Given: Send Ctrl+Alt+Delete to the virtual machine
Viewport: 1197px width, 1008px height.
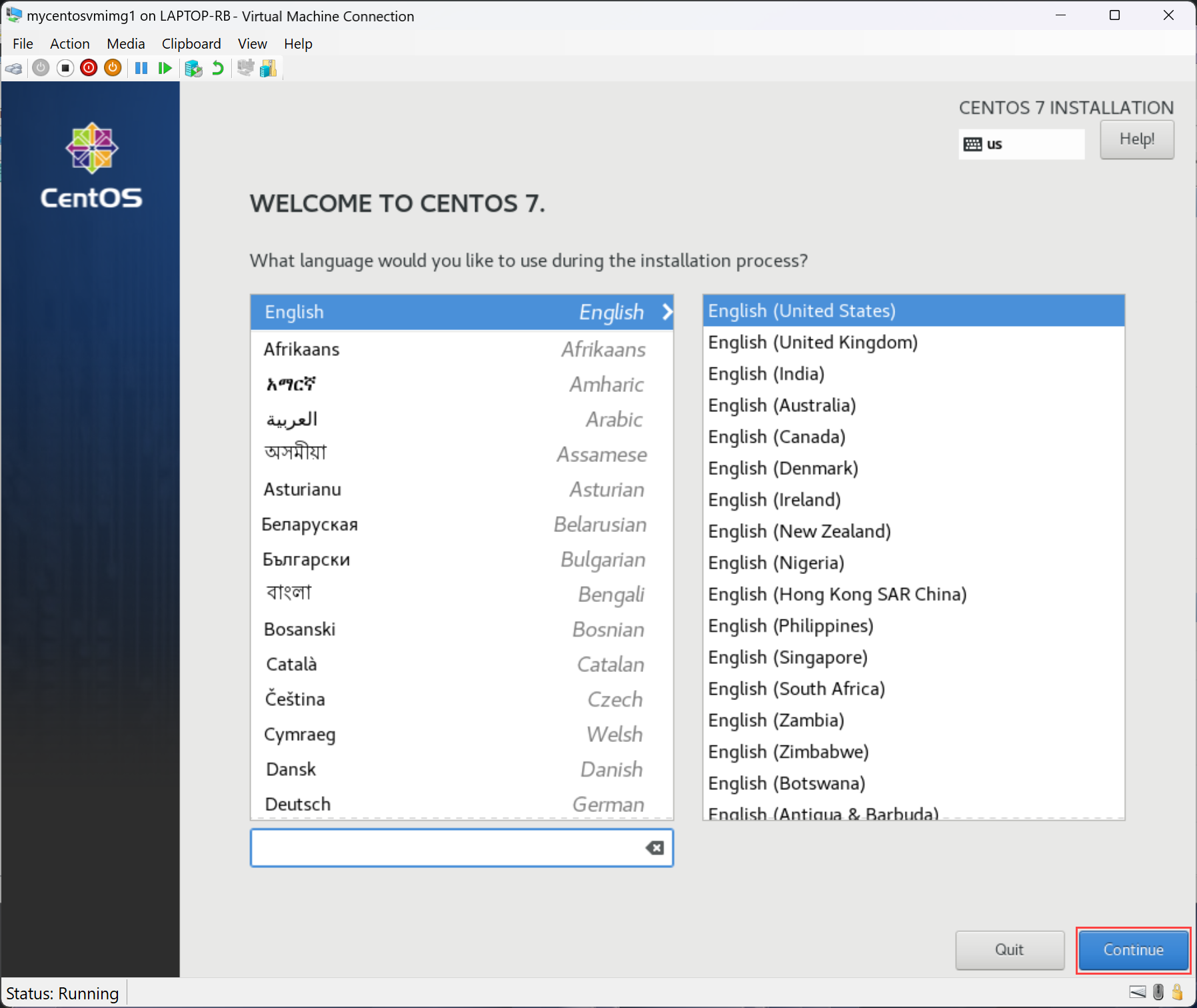Looking at the screenshot, I should [x=14, y=67].
